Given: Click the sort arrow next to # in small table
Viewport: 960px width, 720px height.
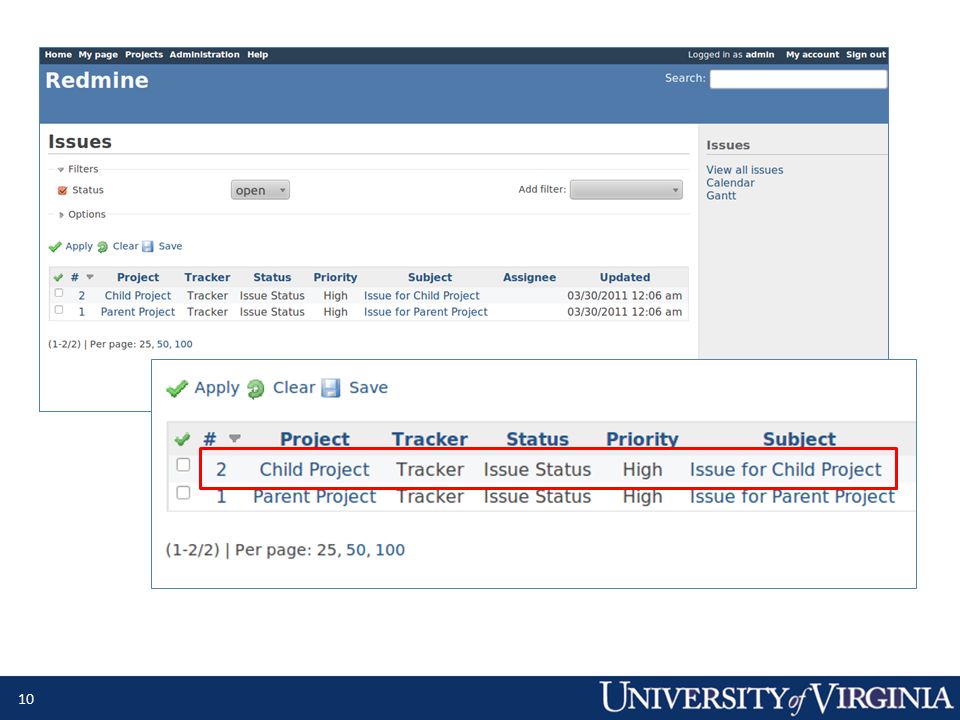Looking at the screenshot, I should pyautogui.click(x=90, y=277).
